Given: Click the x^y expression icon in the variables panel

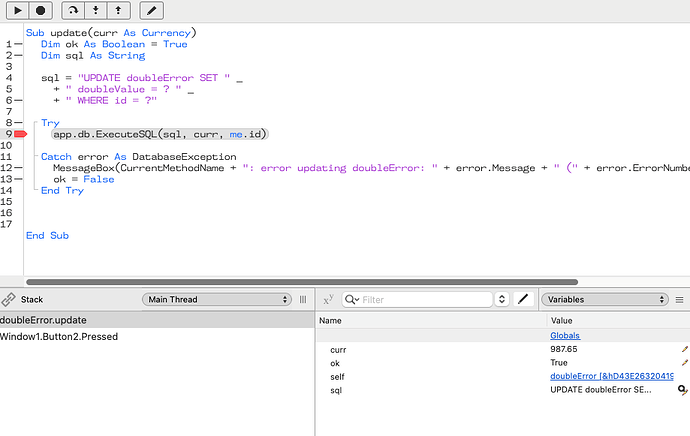Looking at the screenshot, I should [x=328, y=299].
